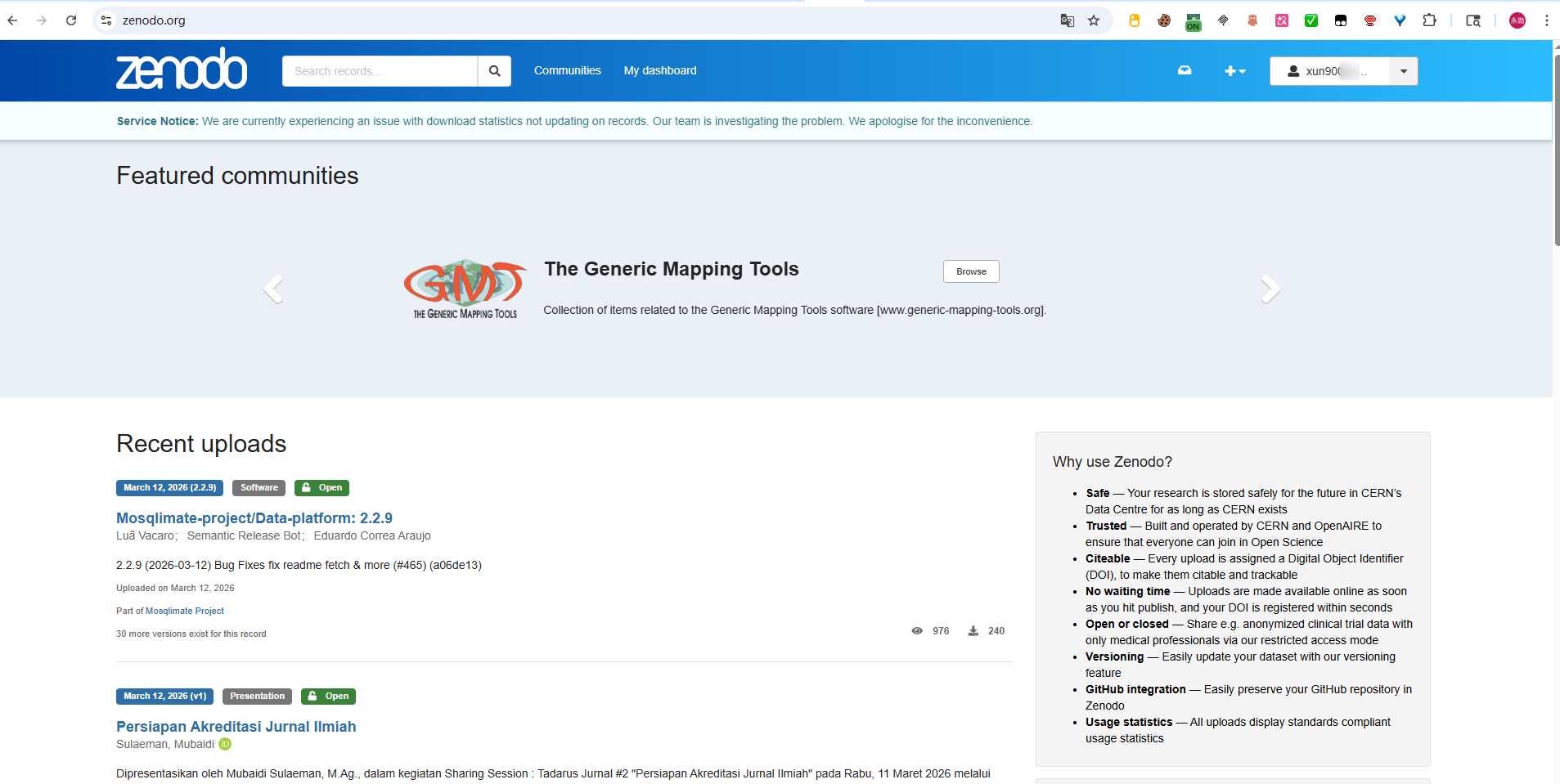The width and height of the screenshot is (1560, 784).
Task: Show previous featured community with left chevron
Action: coord(273,289)
